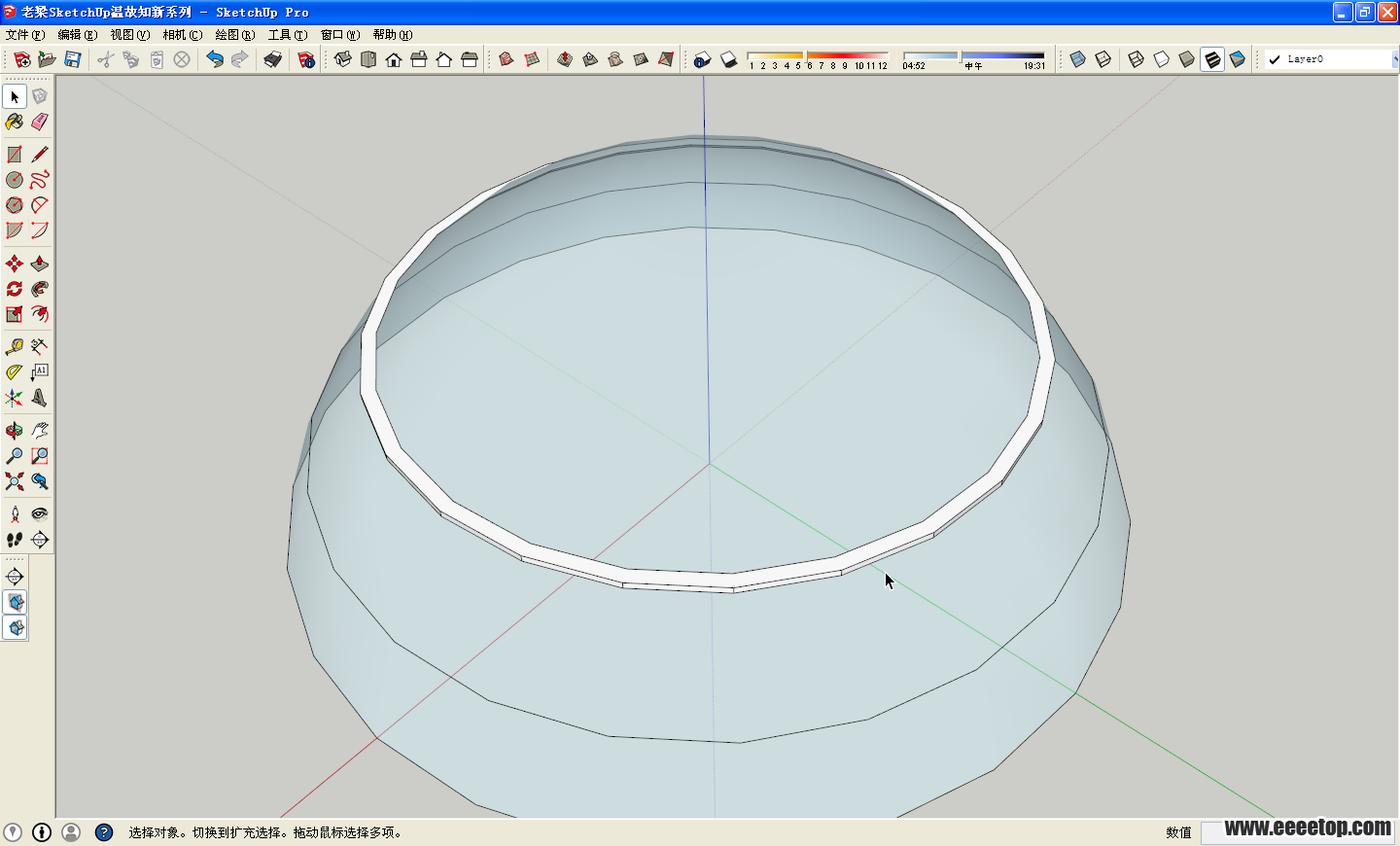Click the Undo arrow icon
Viewport: 1400px width, 846px height.
[215, 59]
